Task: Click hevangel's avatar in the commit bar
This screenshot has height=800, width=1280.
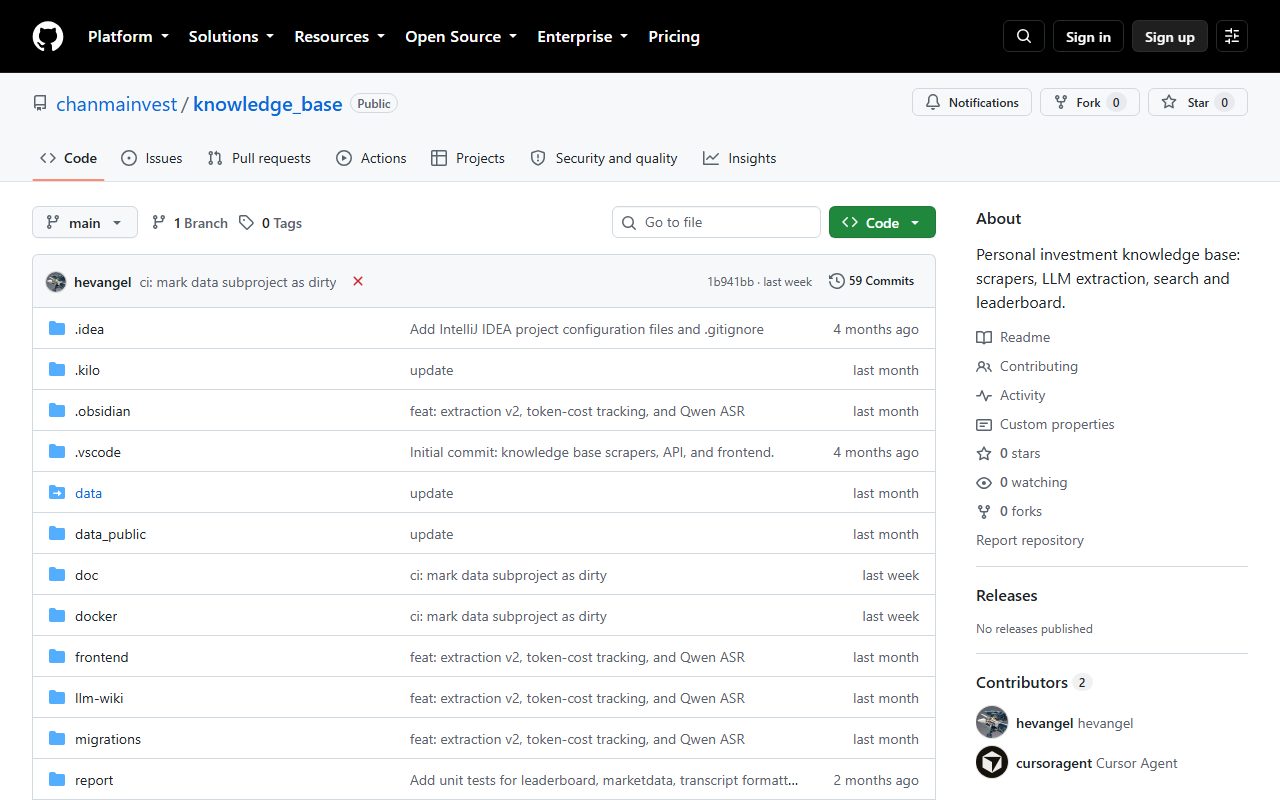Action: [56, 282]
